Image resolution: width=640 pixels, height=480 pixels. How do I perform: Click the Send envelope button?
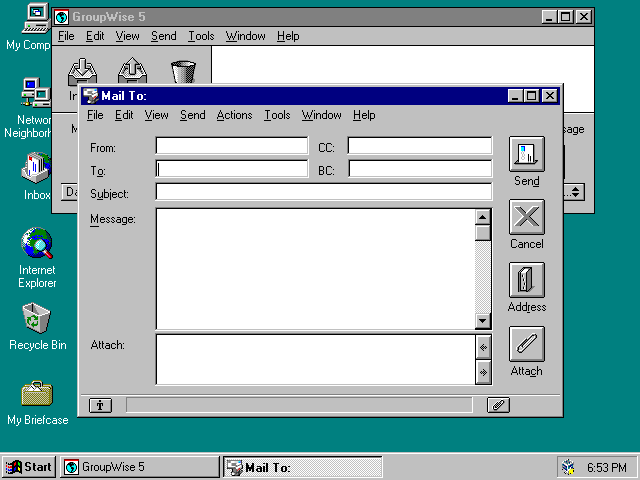[x=527, y=154]
